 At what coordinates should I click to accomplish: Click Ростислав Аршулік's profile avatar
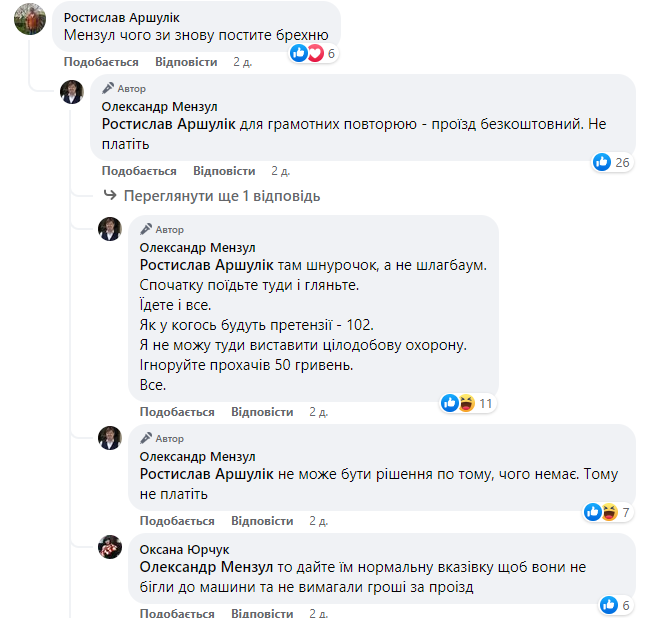coord(32,20)
